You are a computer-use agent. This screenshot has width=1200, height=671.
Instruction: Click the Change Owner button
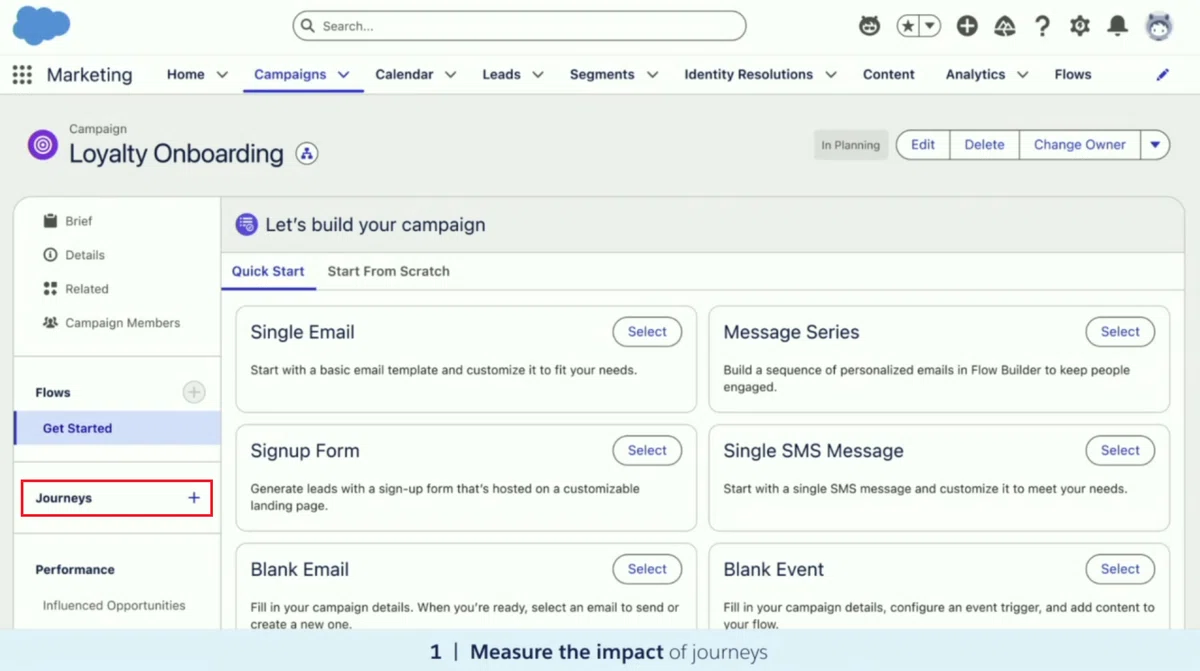(x=1080, y=145)
